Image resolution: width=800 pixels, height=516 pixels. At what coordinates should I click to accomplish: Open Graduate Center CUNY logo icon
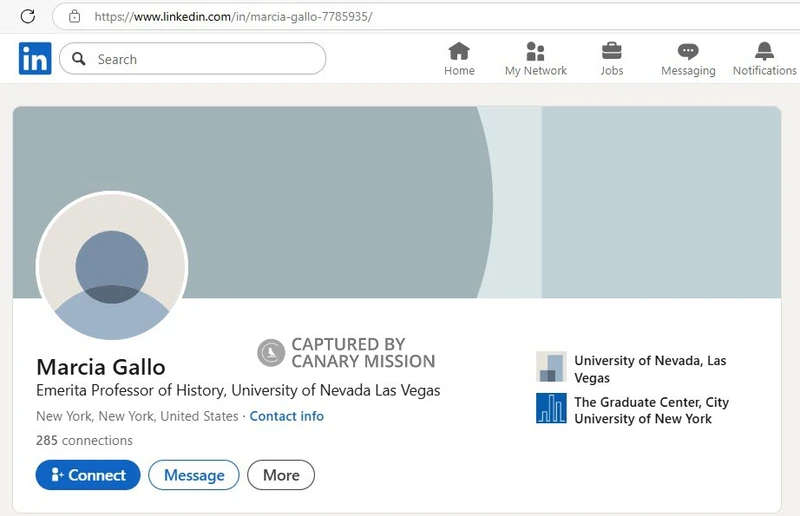(x=551, y=408)
